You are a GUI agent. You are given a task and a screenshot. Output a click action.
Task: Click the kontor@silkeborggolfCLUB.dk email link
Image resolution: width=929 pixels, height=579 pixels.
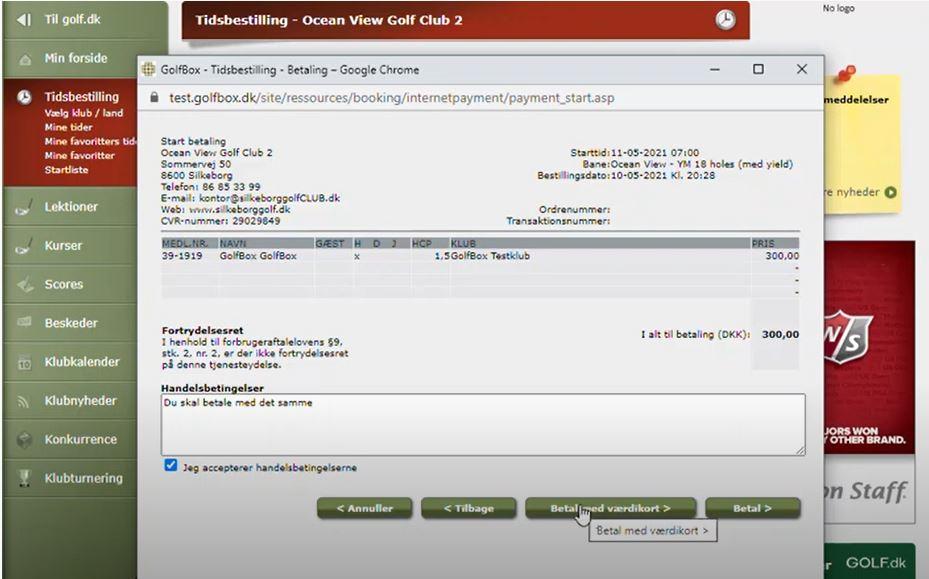coord(270,198)
